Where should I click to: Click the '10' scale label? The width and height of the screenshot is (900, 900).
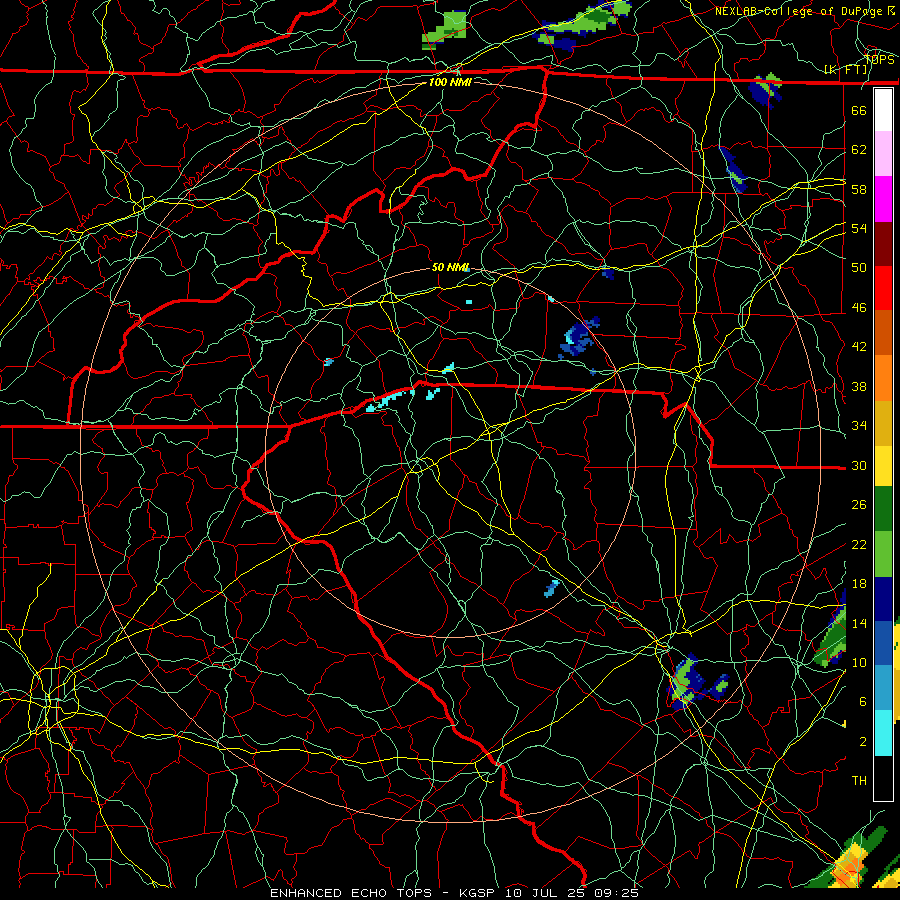click(859, 662)
